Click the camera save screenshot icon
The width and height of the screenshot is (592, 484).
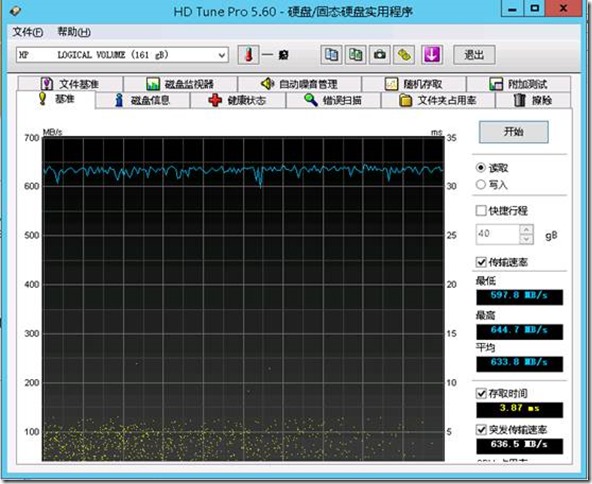[x=379, y=55]
